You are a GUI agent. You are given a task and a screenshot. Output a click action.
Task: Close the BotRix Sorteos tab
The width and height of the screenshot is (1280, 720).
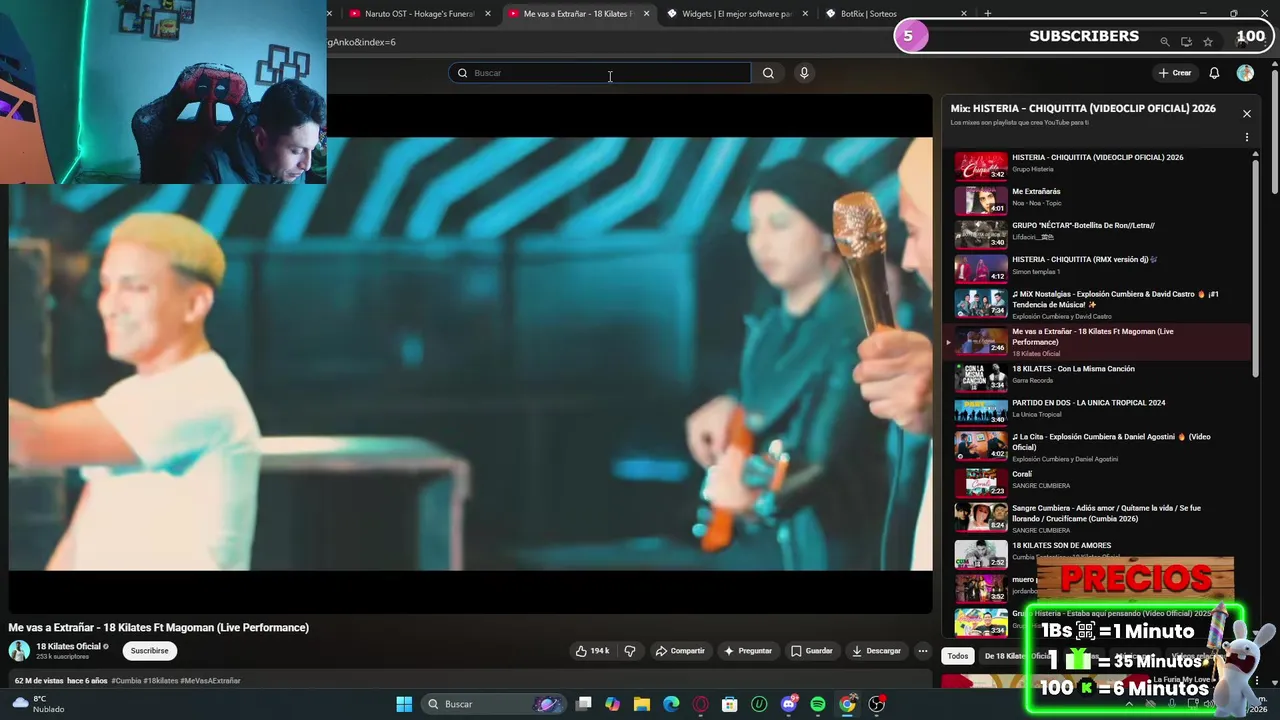[x=964, y=14]
